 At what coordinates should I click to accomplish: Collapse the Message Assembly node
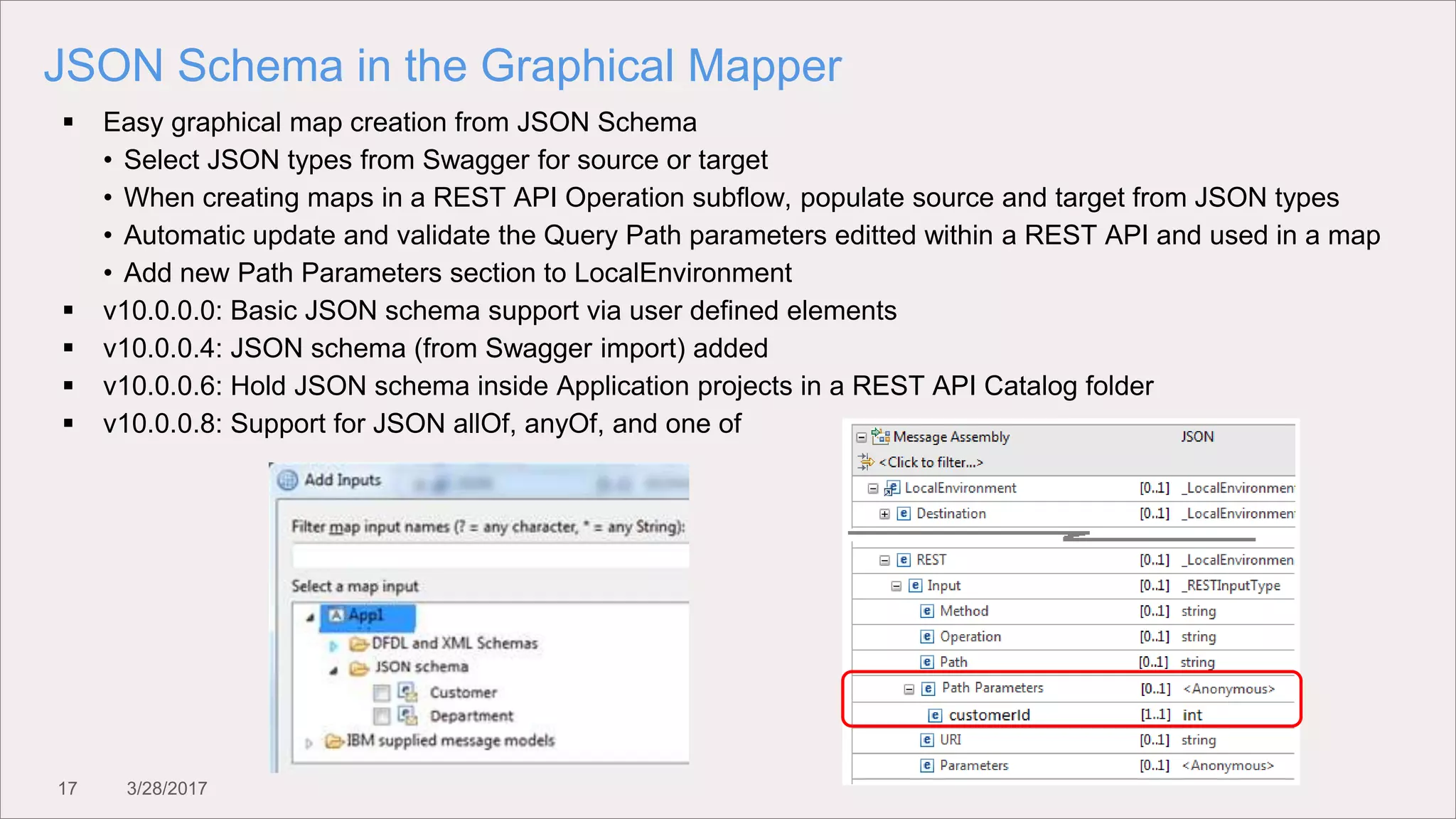pyautogui.click(x=862, y=437)
